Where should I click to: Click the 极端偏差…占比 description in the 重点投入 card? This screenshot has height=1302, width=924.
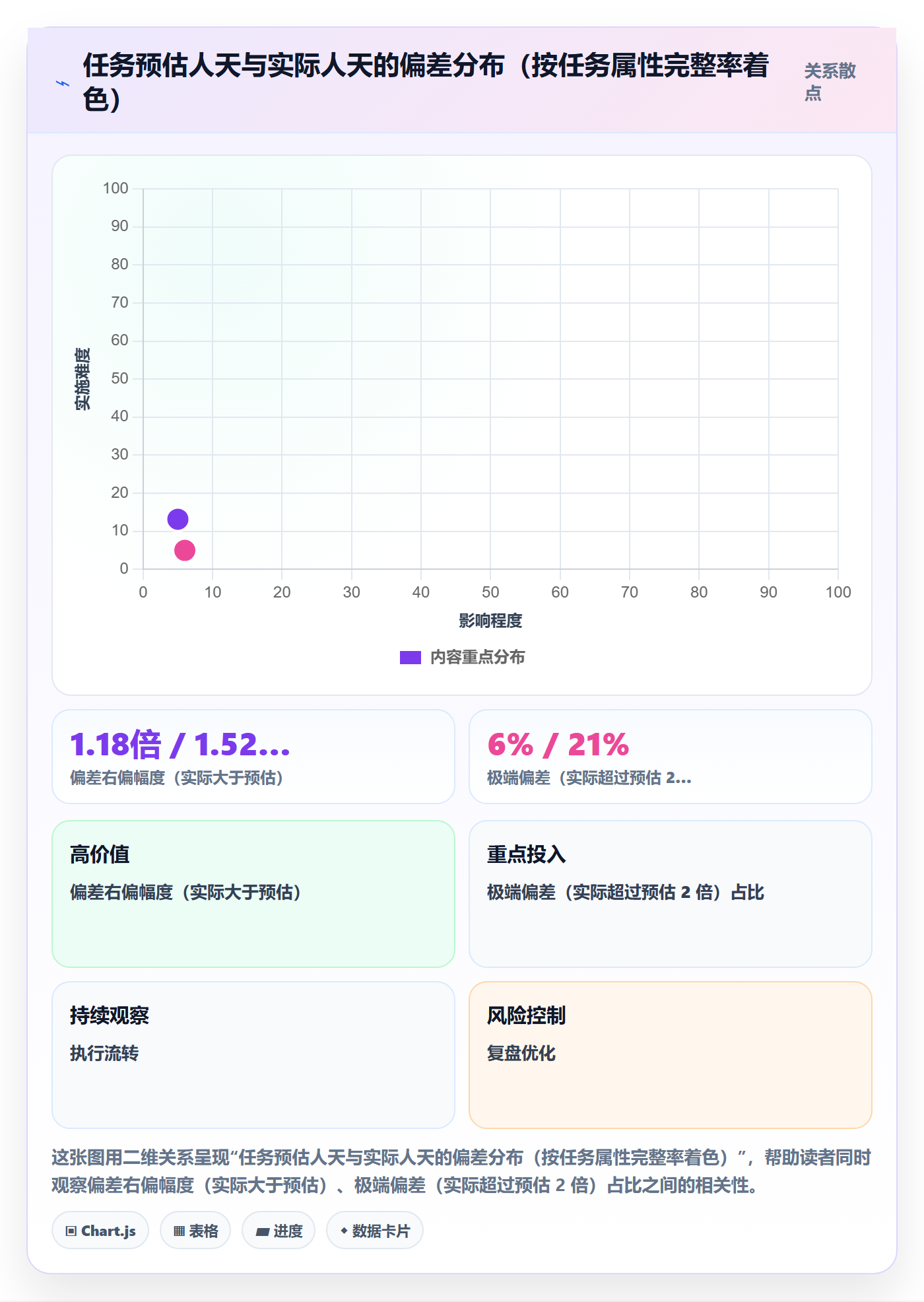(626, 892)
